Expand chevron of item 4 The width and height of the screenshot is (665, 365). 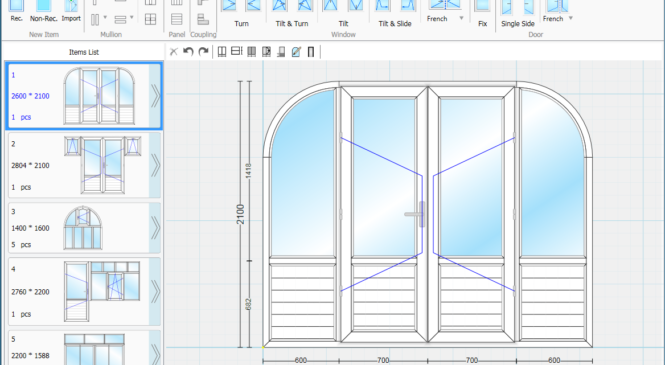coord(155,291)
